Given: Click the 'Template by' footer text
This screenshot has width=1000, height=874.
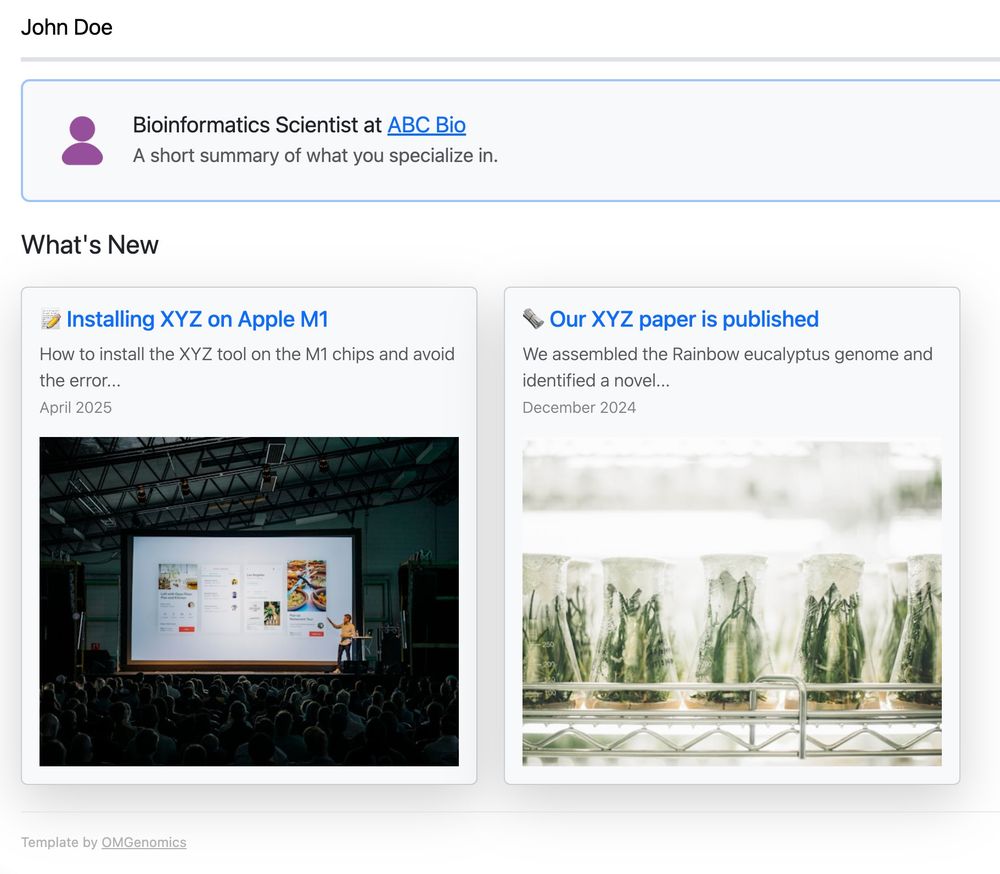Looking at the screenshot, I should (x=59, y=842).
